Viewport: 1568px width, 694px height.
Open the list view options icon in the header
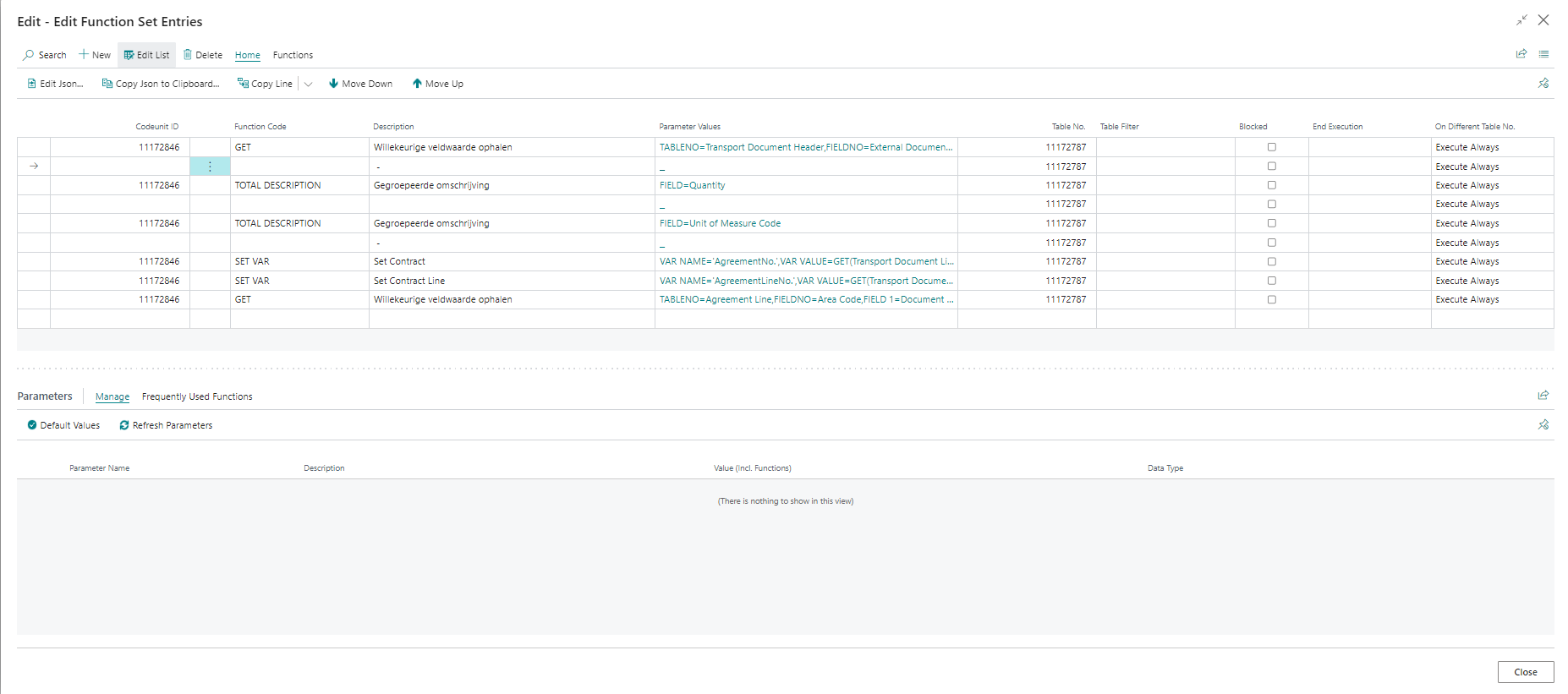point(1543,54)
